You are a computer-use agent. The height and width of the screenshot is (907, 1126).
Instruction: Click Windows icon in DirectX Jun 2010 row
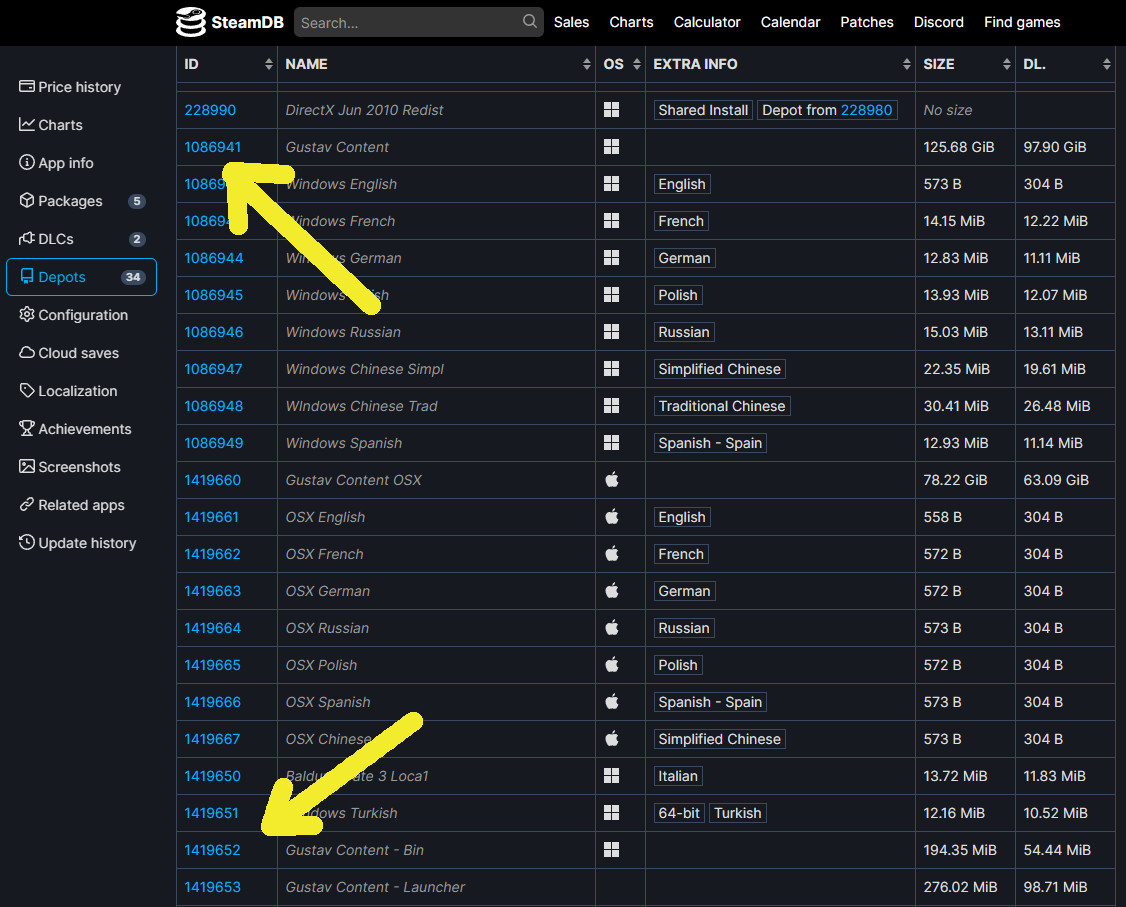[611, 110]
